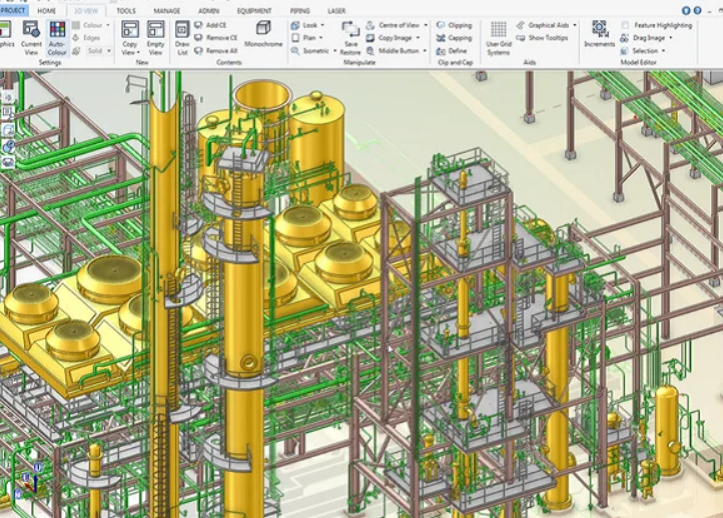
Task: Toggle Show Tooltips
Action: (x=542, y=38)
